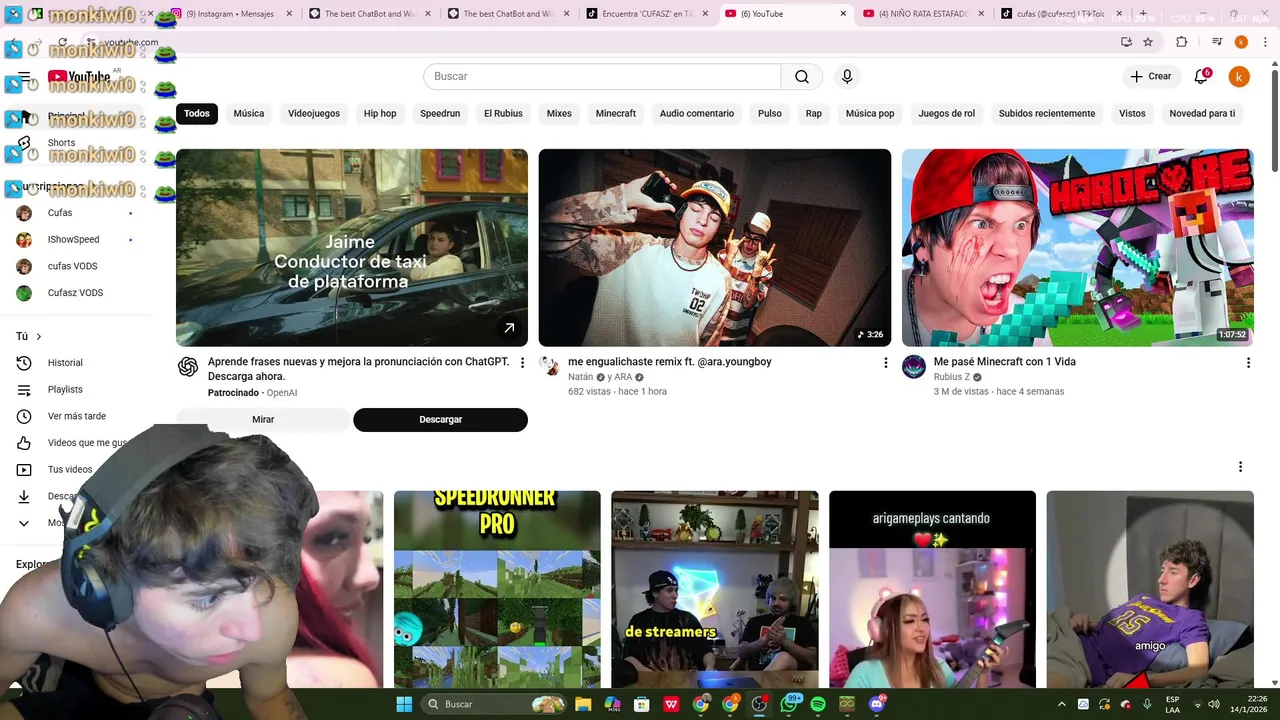Select the Todos filter chip

point(197,114)
